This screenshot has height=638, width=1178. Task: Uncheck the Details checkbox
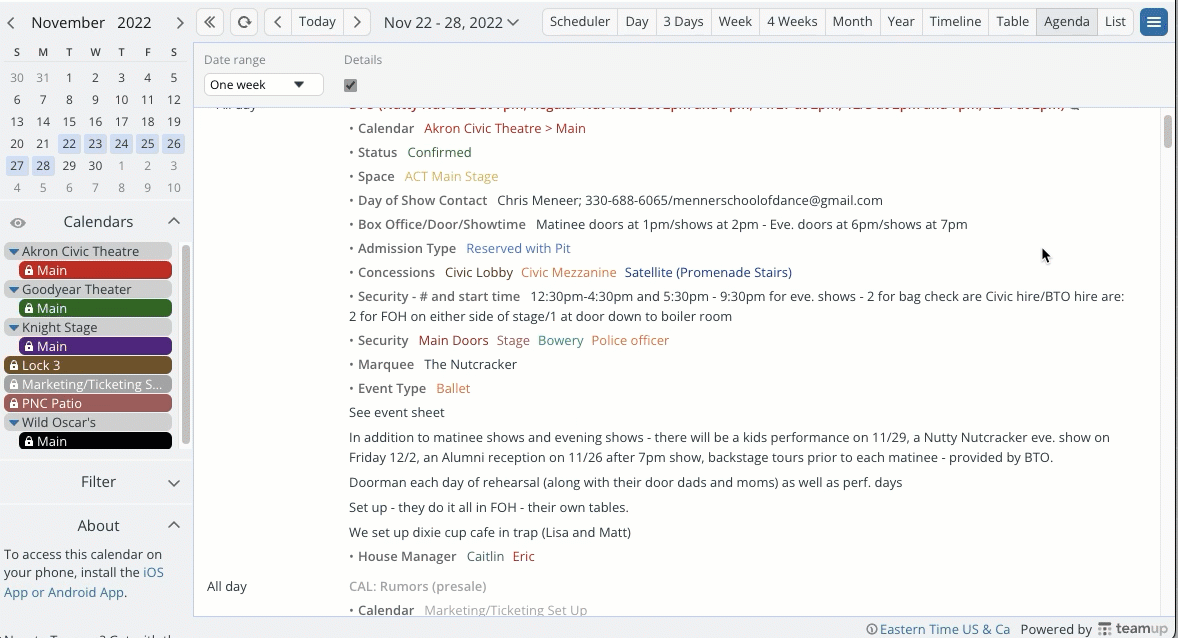tap(350, 85)
